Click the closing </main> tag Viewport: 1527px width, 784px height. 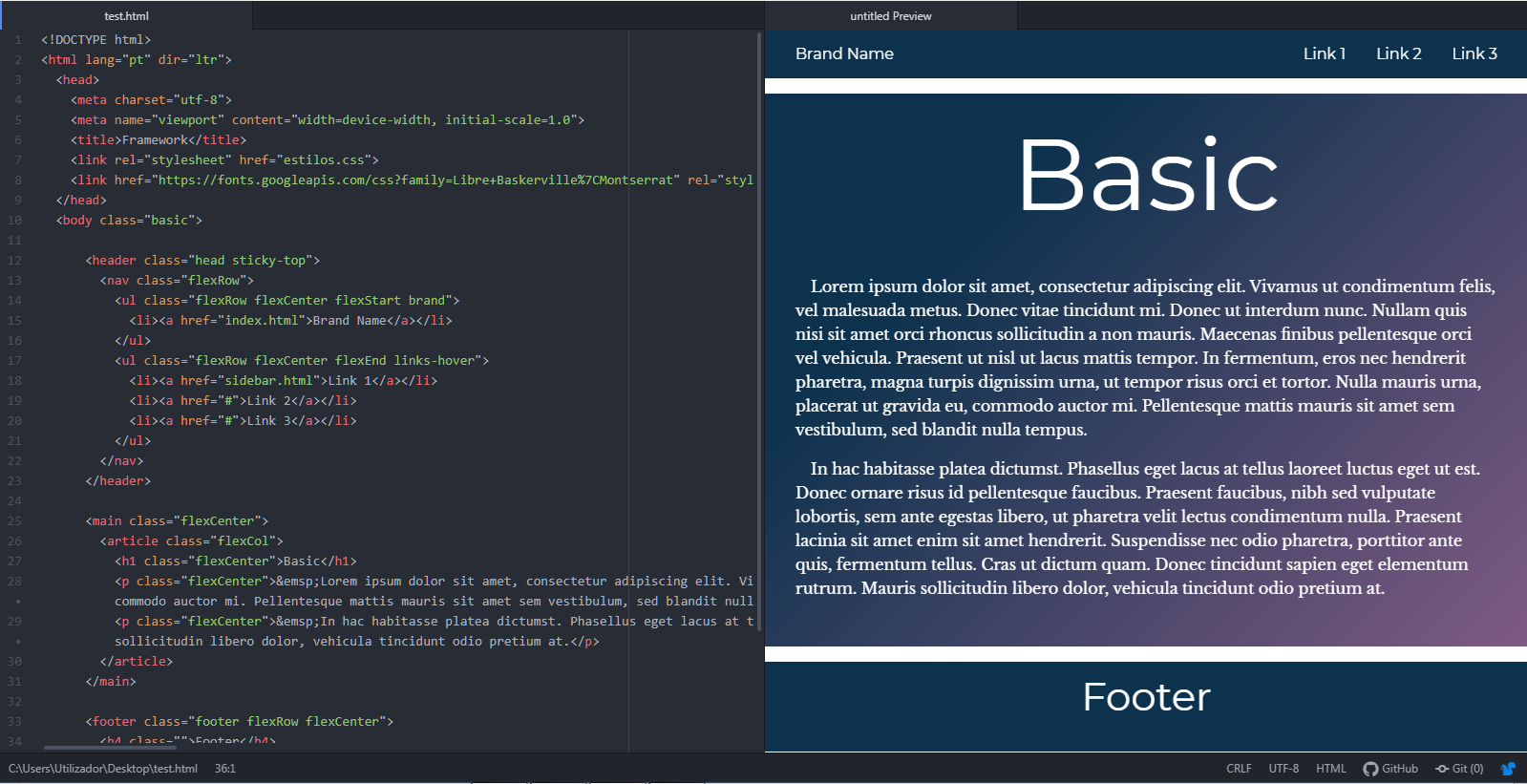point(111,682)
